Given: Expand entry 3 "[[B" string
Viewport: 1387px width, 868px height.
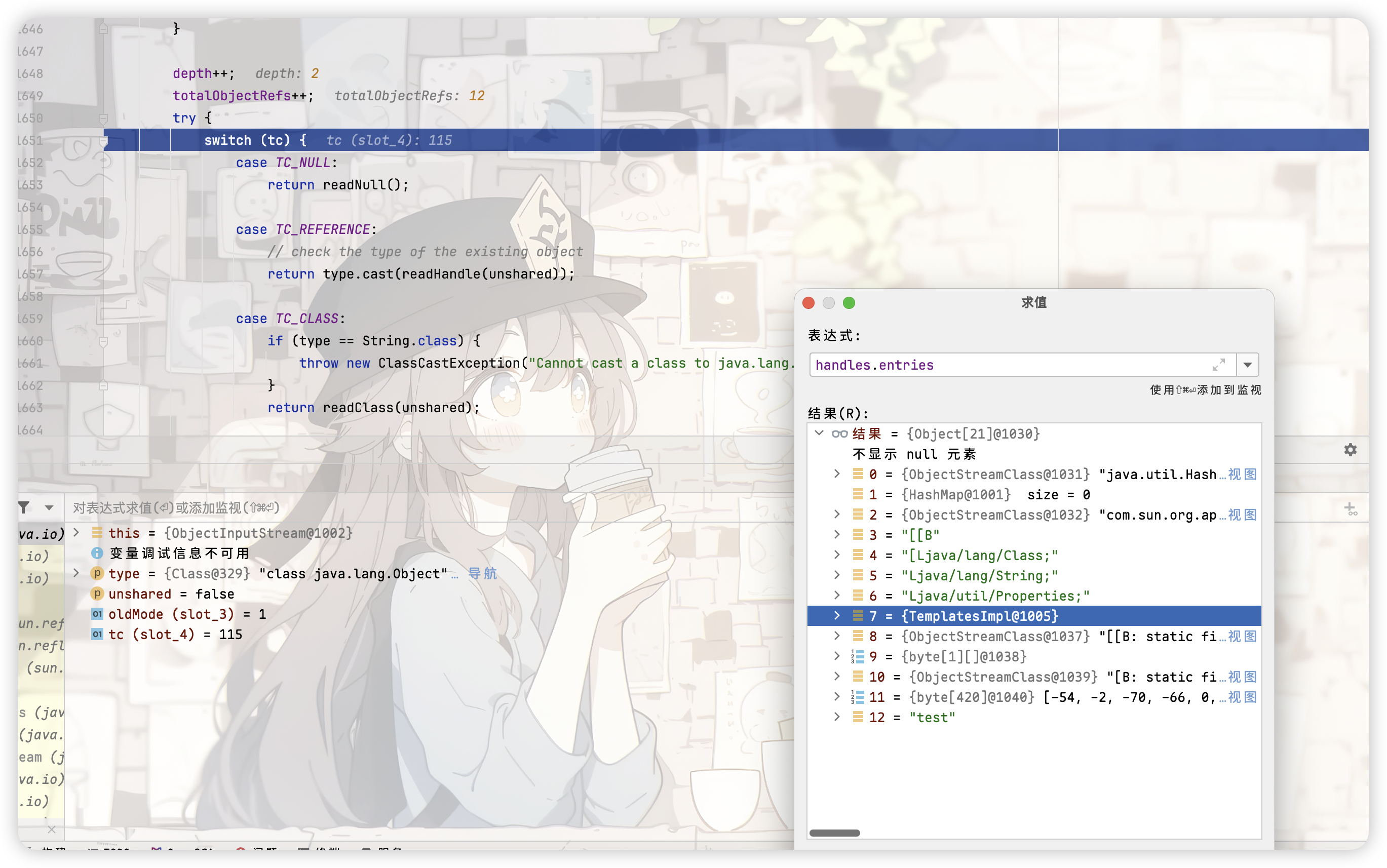Looking at the screenshot, I should coord(837,535).
